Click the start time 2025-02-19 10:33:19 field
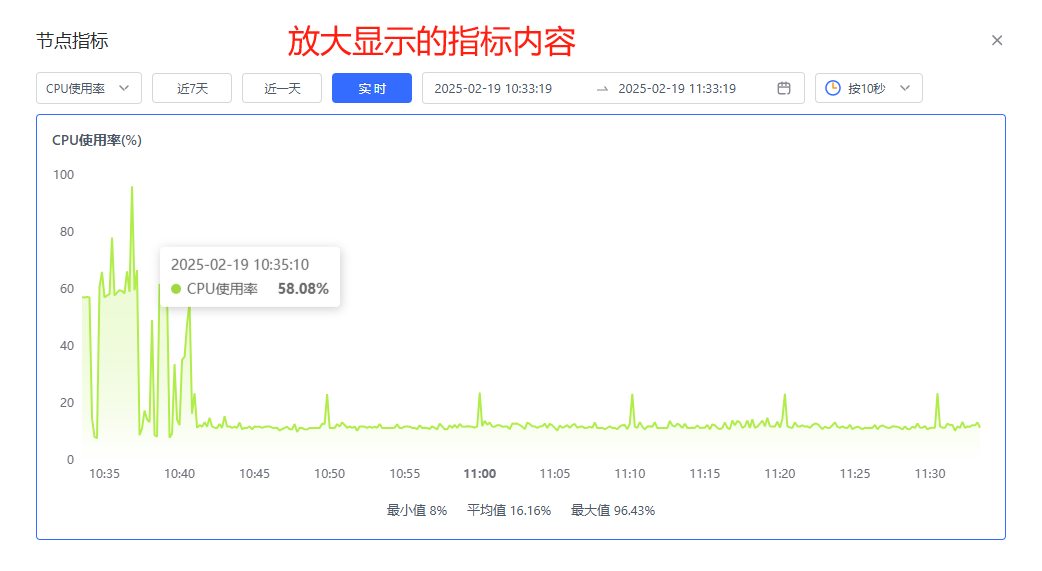Screen dimensions: 1042x571 (x=493, y=88)
